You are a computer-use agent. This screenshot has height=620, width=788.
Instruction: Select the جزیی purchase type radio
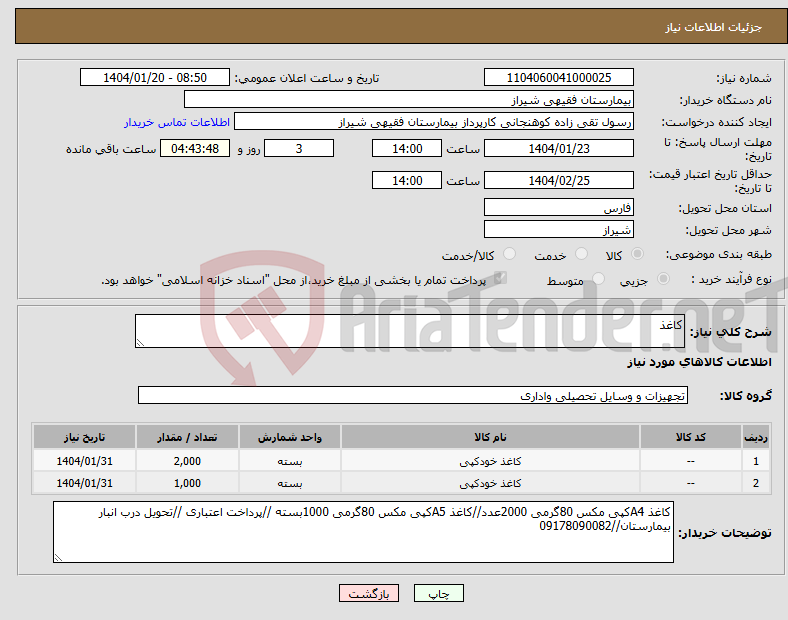[663, 278]
